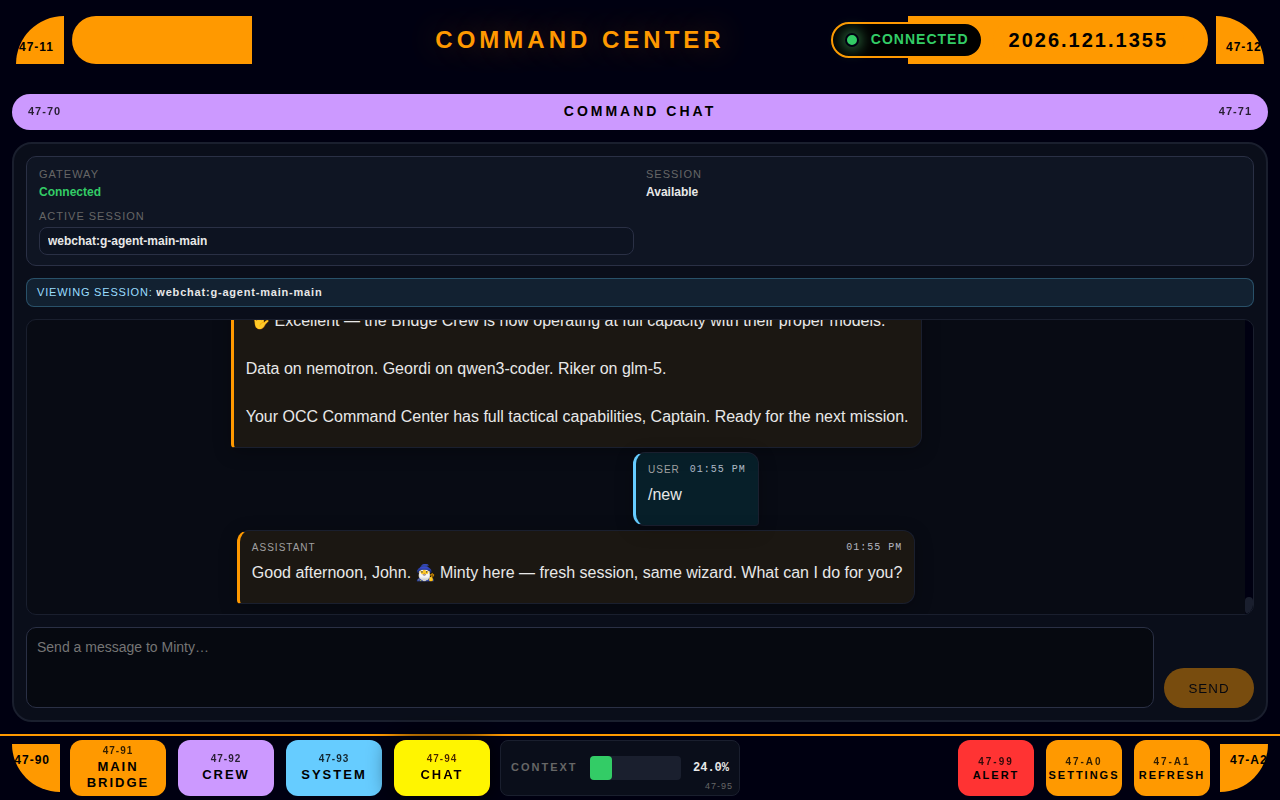This screenshot has height=800, width=1280.
Task: Open the active session selector
Action: tap(336, 241)
